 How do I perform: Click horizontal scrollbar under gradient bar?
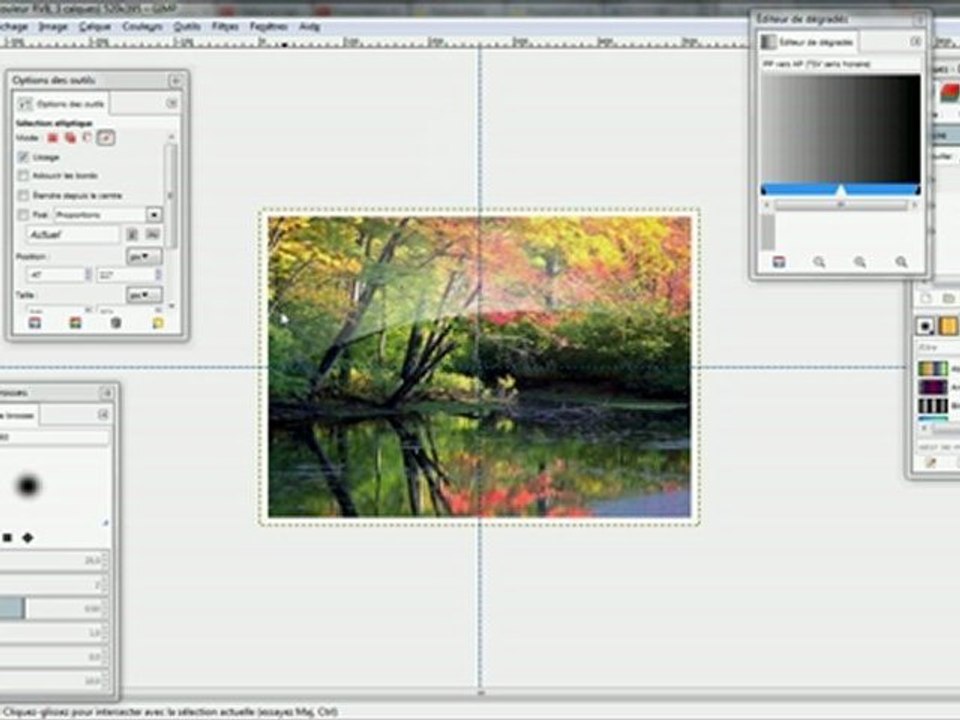point(841,205)
